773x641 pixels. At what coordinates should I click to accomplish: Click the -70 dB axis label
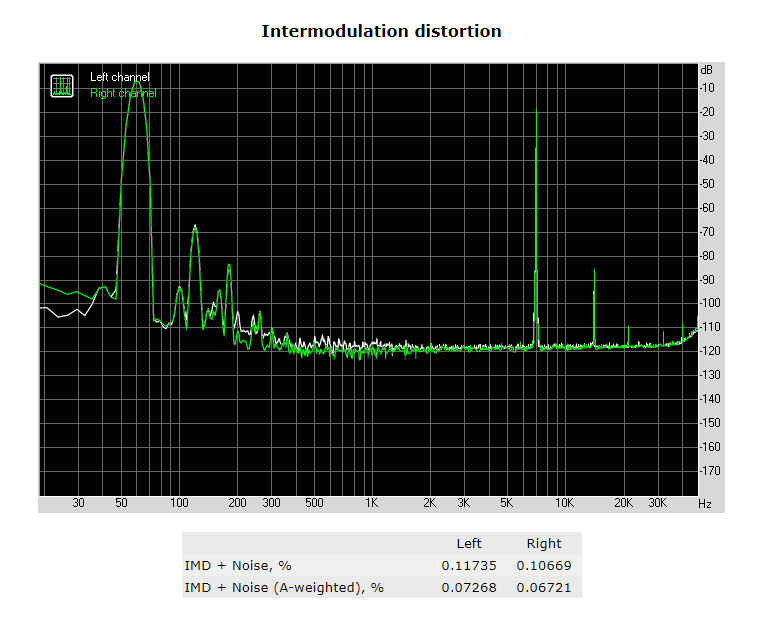[707, 232]
